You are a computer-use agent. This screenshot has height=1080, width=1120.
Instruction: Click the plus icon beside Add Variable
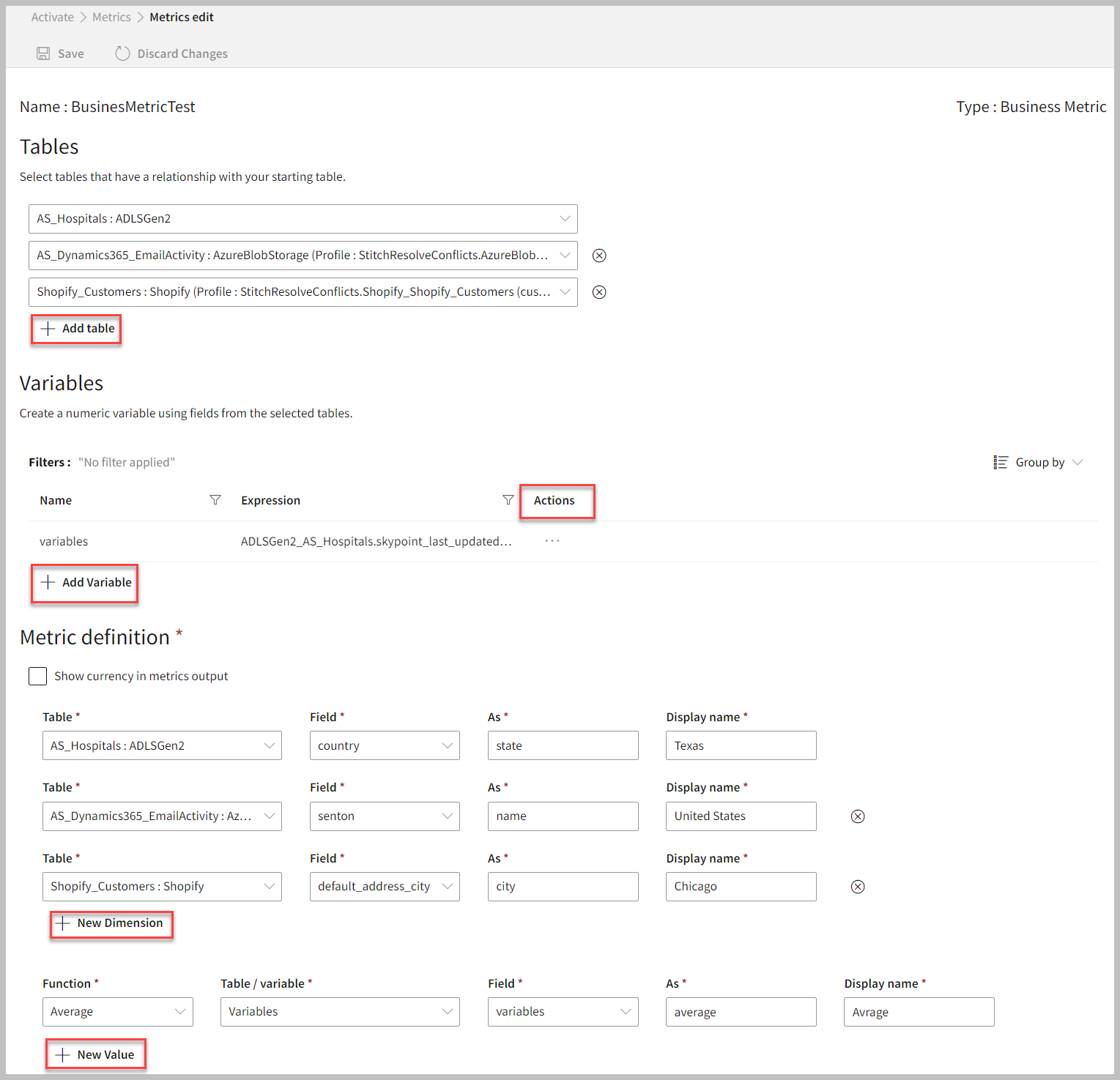pyautogui.click(x=48, y=583)
